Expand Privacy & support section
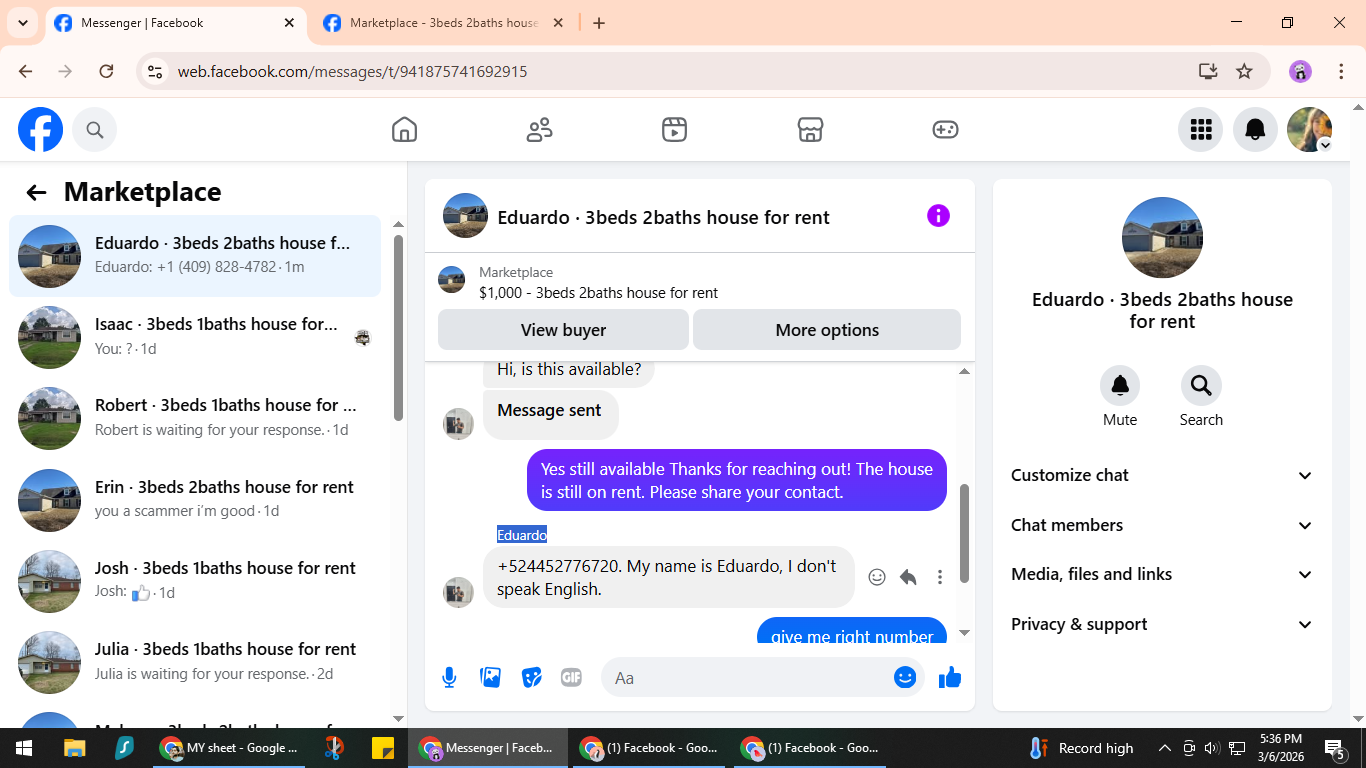This screenshot has width=1366, height=768. click(x=1162, y=624)
